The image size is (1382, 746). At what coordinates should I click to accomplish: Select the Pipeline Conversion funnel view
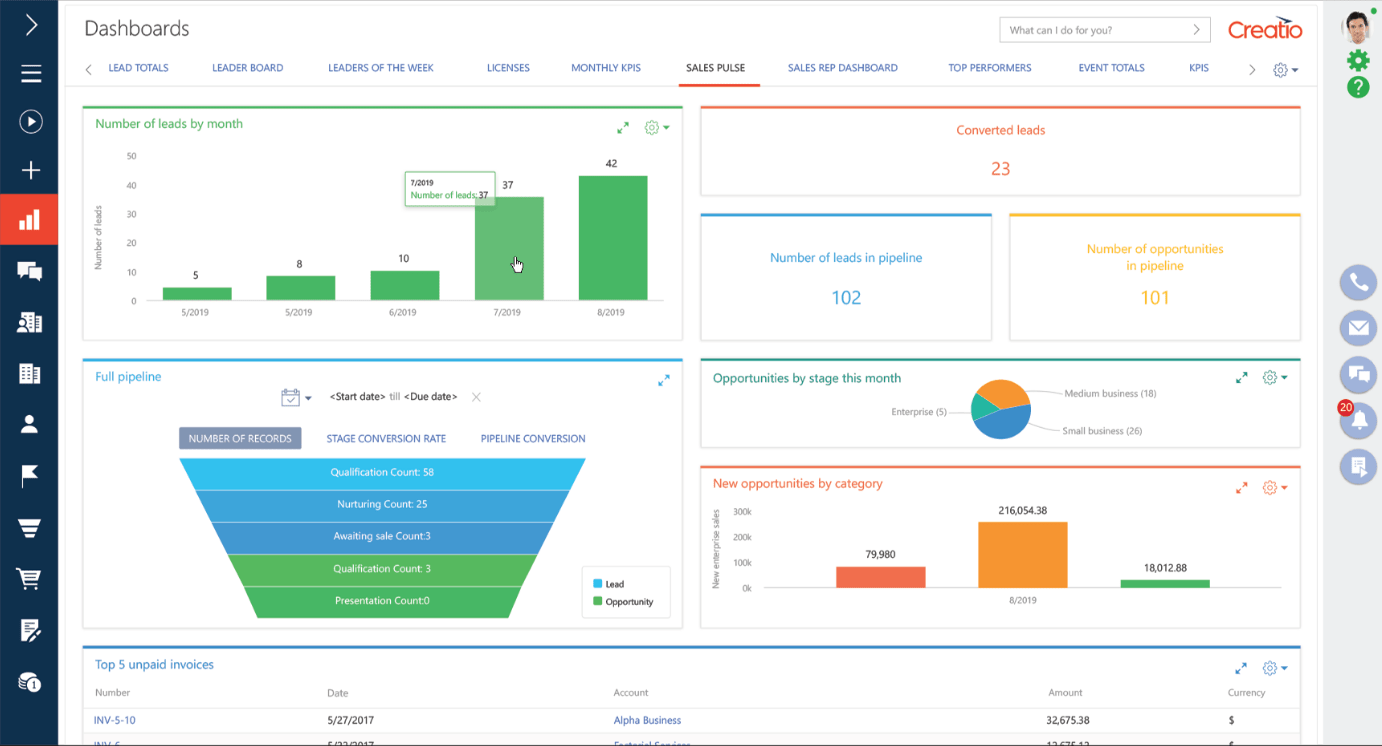pyautogui.click(x=533, y=438)
